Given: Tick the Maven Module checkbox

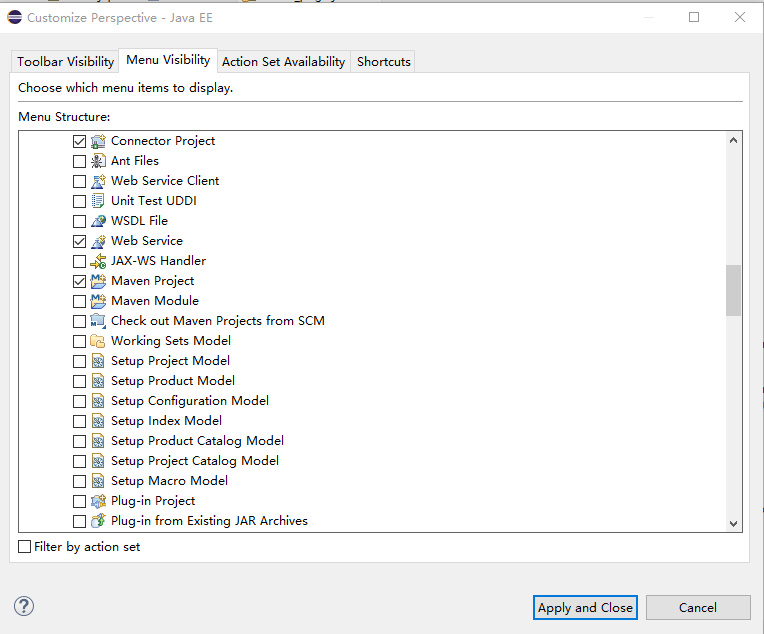Looking at the screenshot, I should pyautogui.click(x=79, y=301).
